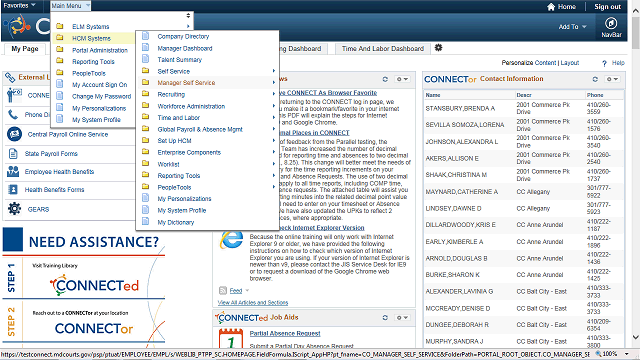This screenshot has width=640, height=360.
Task: Open the NavBar compass icon
Action: point(611,23)
